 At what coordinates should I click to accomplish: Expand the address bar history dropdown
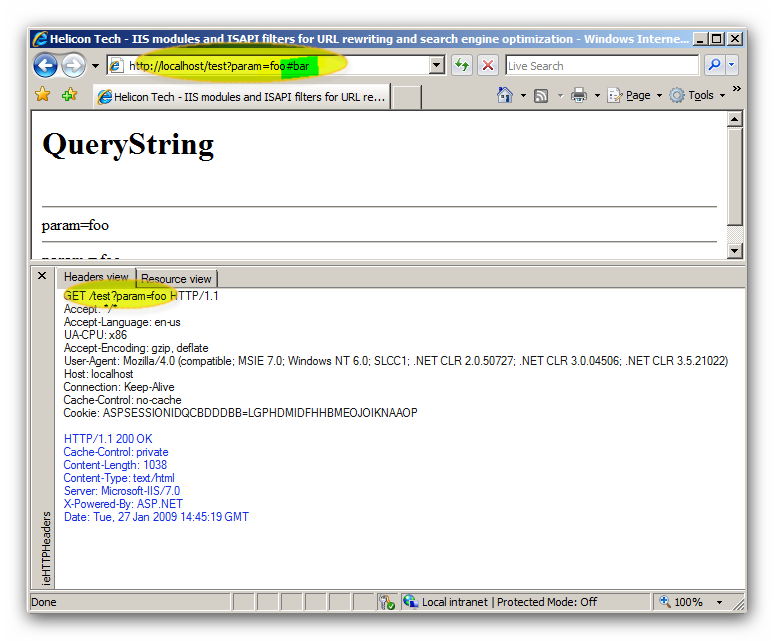437,66
